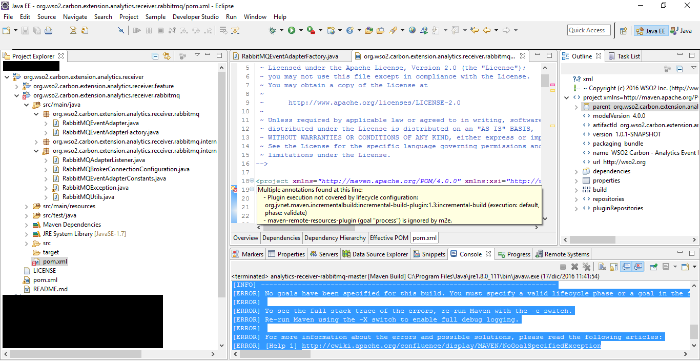Click the Run Last Tool red-toolbox icon

(310, 30)
